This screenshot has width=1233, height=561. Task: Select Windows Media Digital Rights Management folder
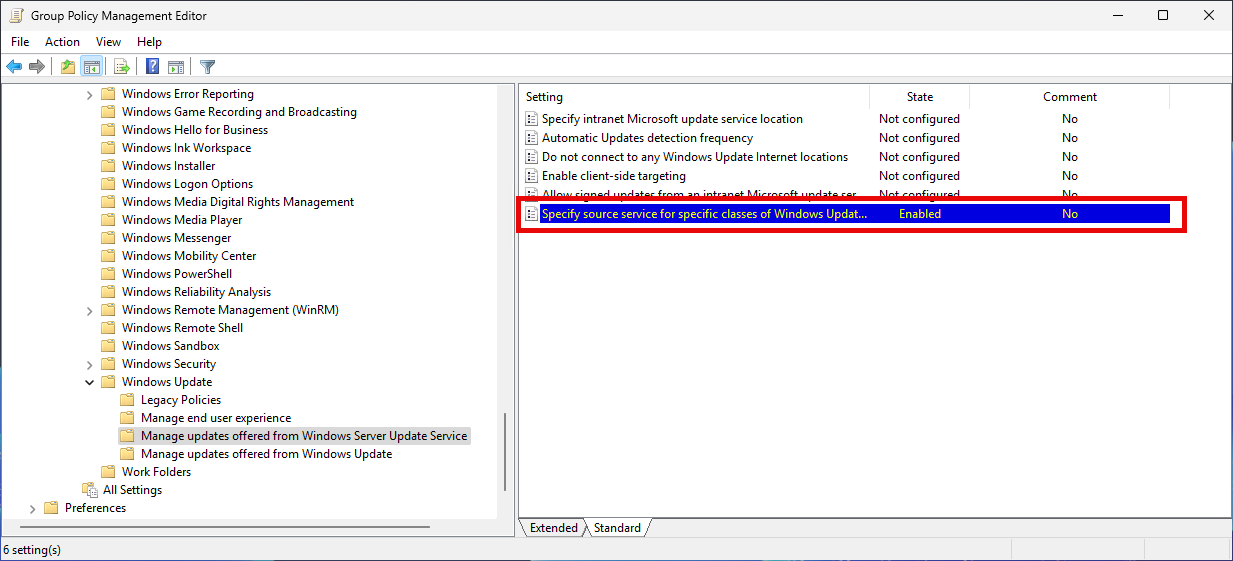pos(238,202)
